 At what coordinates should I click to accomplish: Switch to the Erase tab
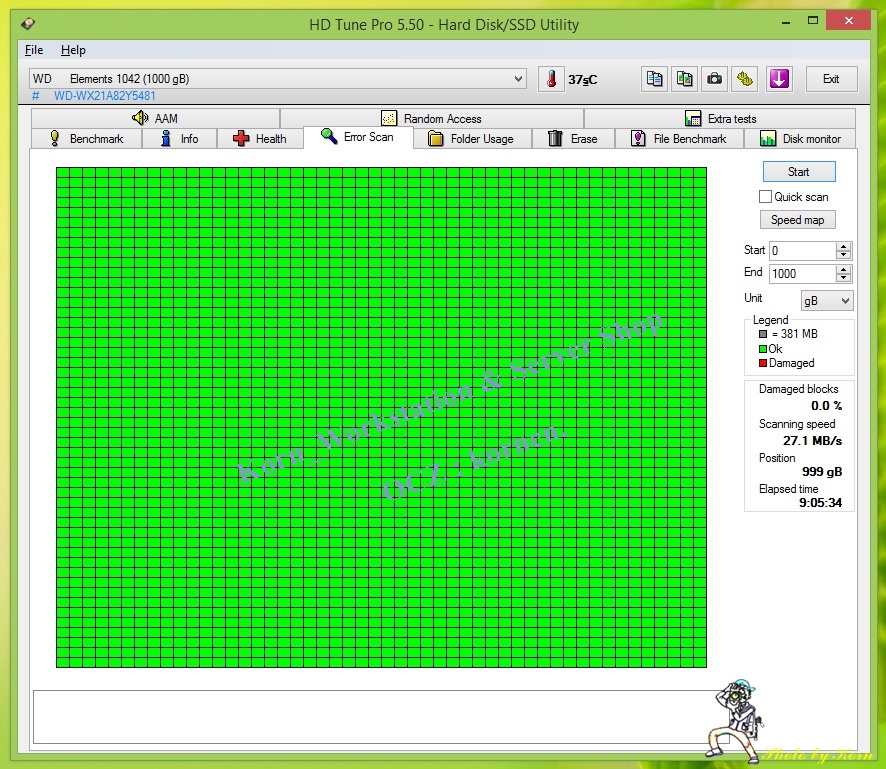(x=573, y=138)
